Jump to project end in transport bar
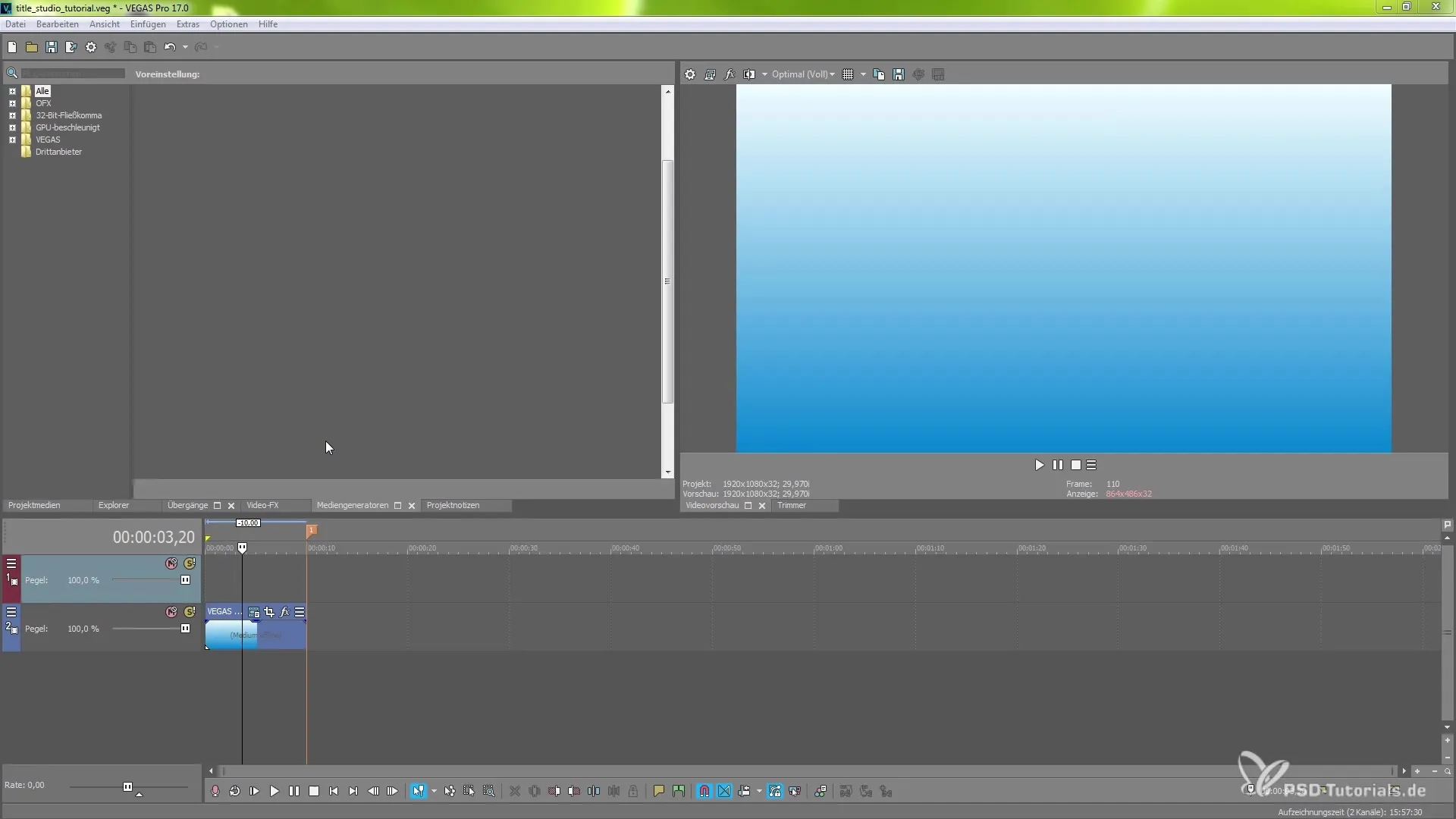The image size is (1456, 819). [353, 791]
